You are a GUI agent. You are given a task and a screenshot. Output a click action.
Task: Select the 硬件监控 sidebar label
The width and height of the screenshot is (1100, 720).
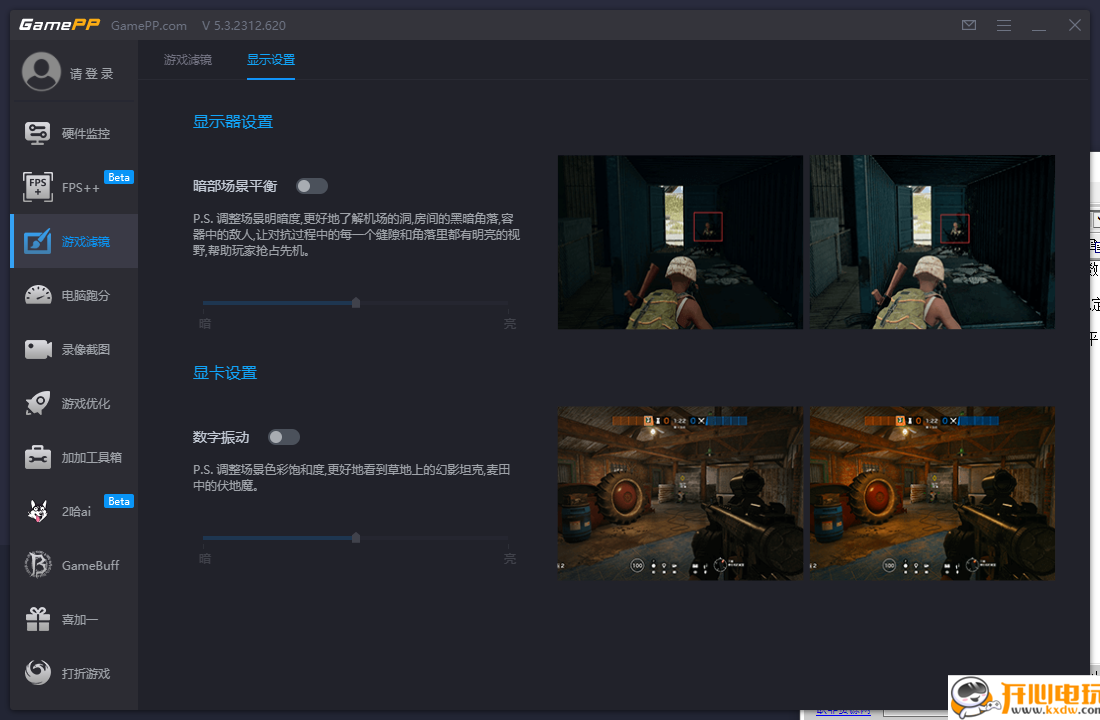coord(86,133)
